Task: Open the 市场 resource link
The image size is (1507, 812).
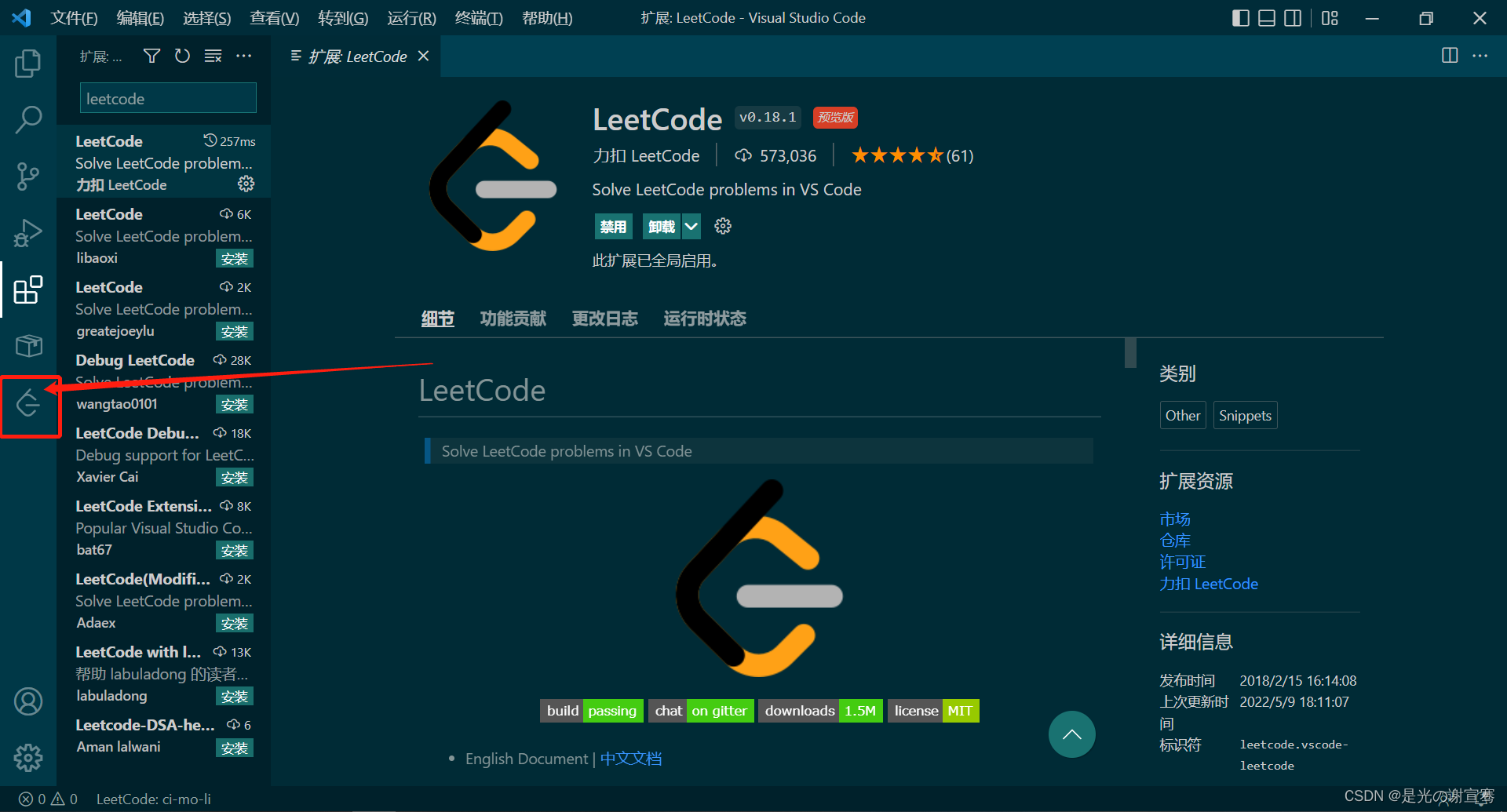Action: (x=1175, y=519)
